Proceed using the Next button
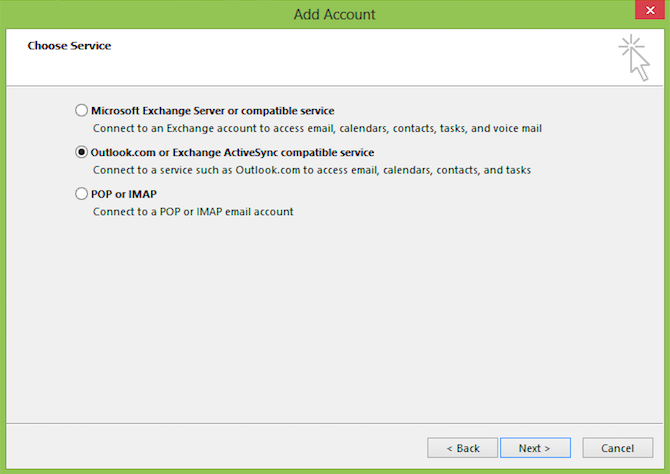 535,448
